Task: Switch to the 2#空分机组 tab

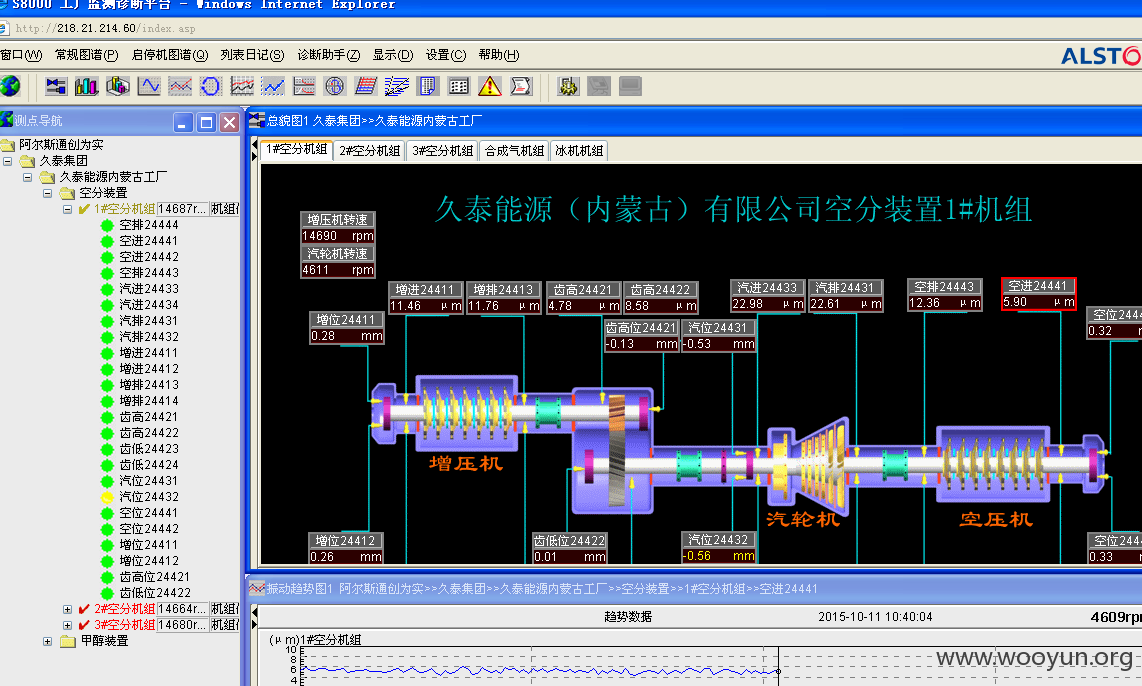Action: (370, 151)
